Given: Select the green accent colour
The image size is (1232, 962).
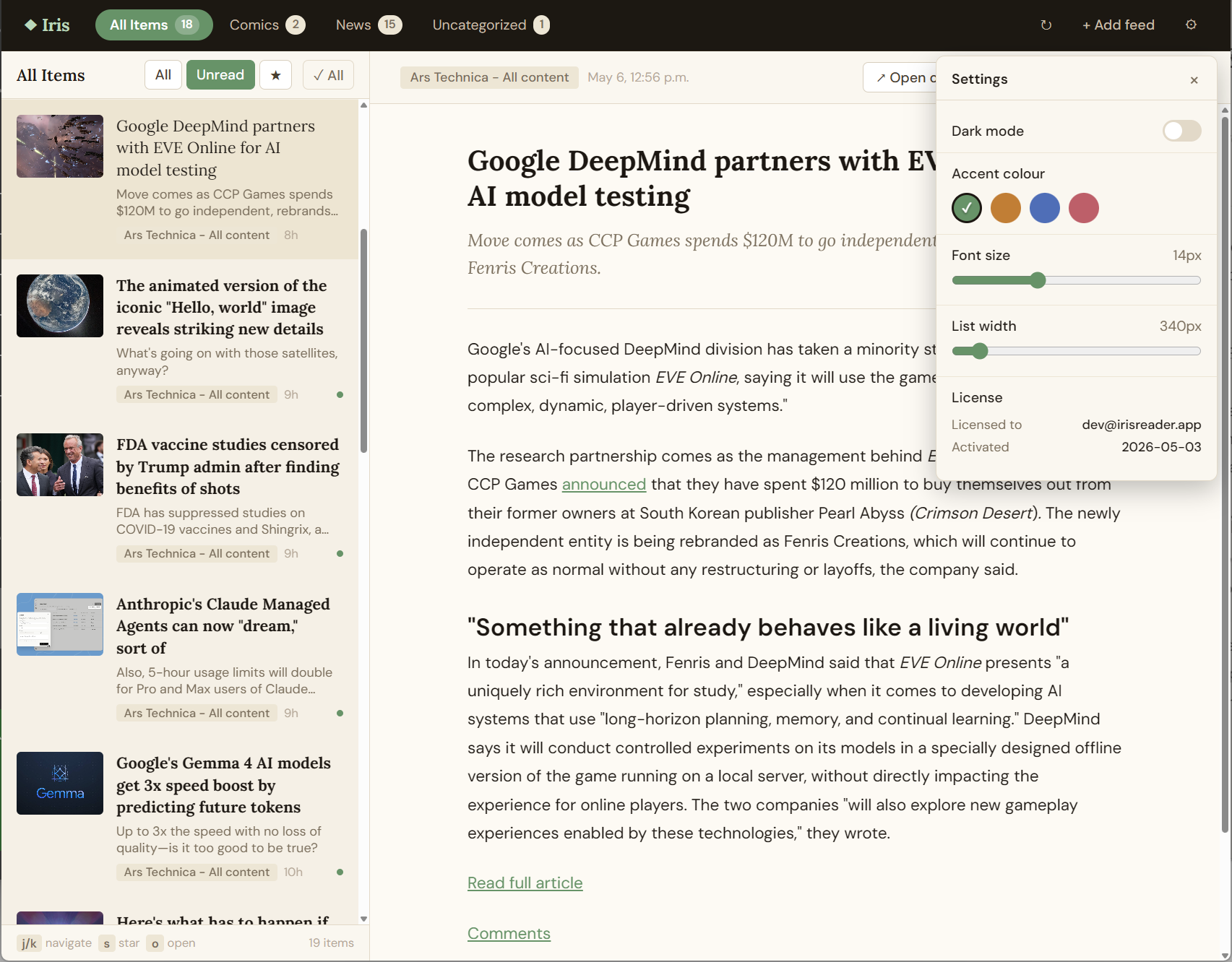Looking at the screenshot, I should coord(967,208).
